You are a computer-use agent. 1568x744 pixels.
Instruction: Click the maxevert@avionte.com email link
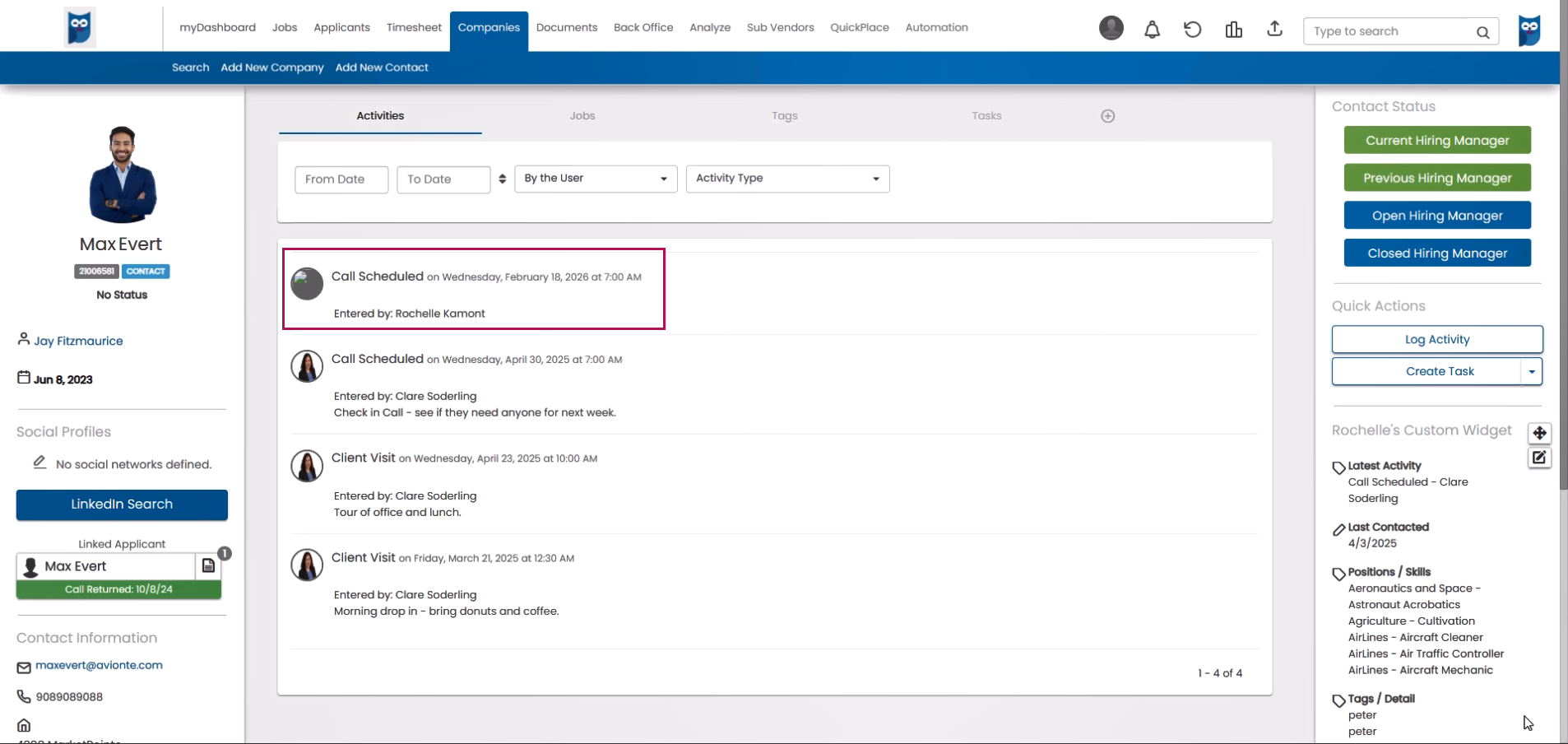pos(99,665)
